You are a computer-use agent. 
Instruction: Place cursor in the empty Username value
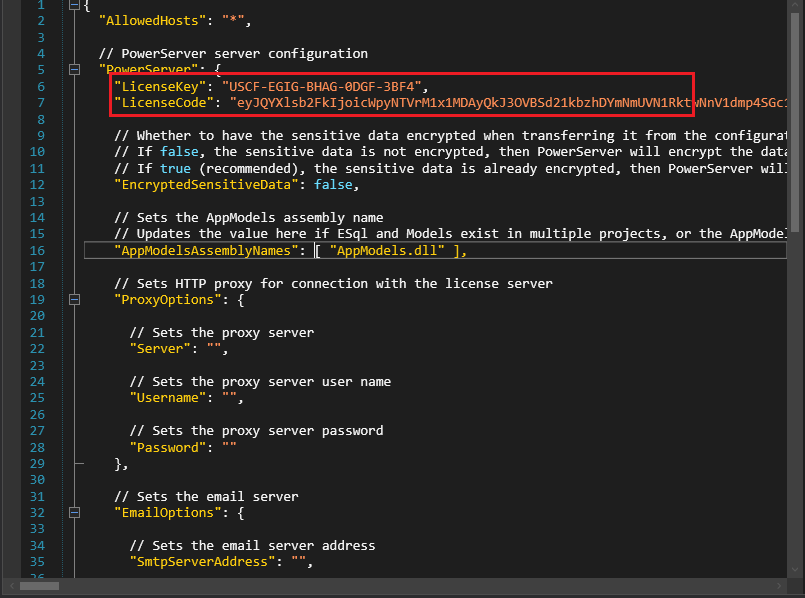[x=229, y=398]
